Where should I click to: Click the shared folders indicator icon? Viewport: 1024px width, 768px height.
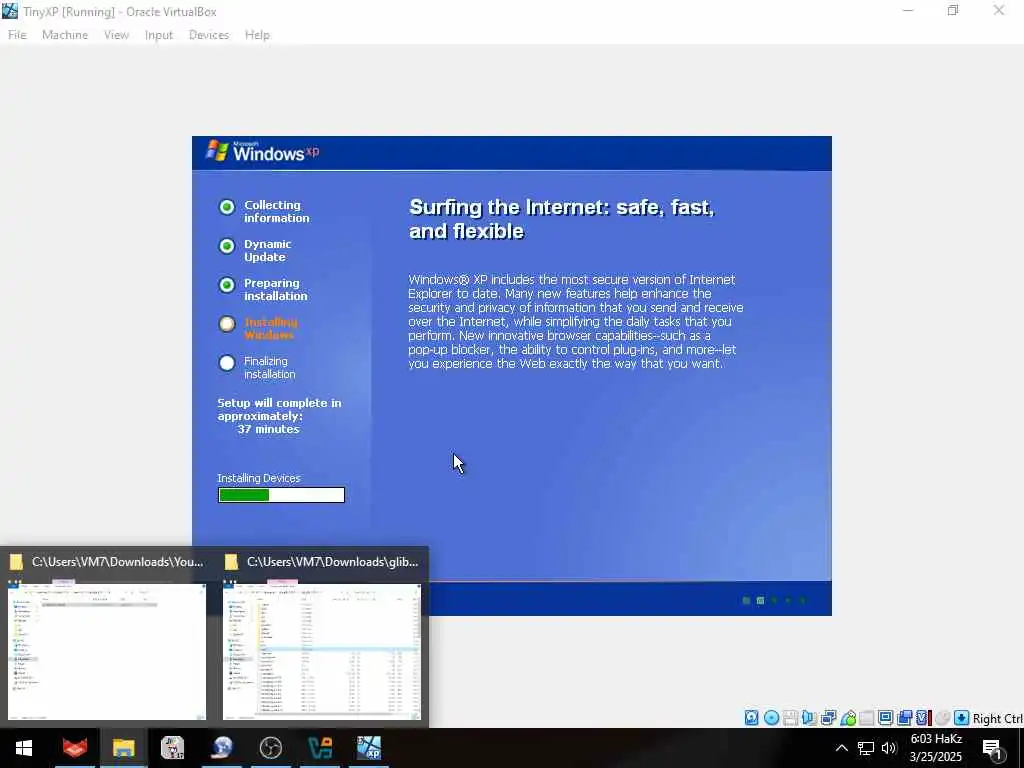[x=867, y=718]
